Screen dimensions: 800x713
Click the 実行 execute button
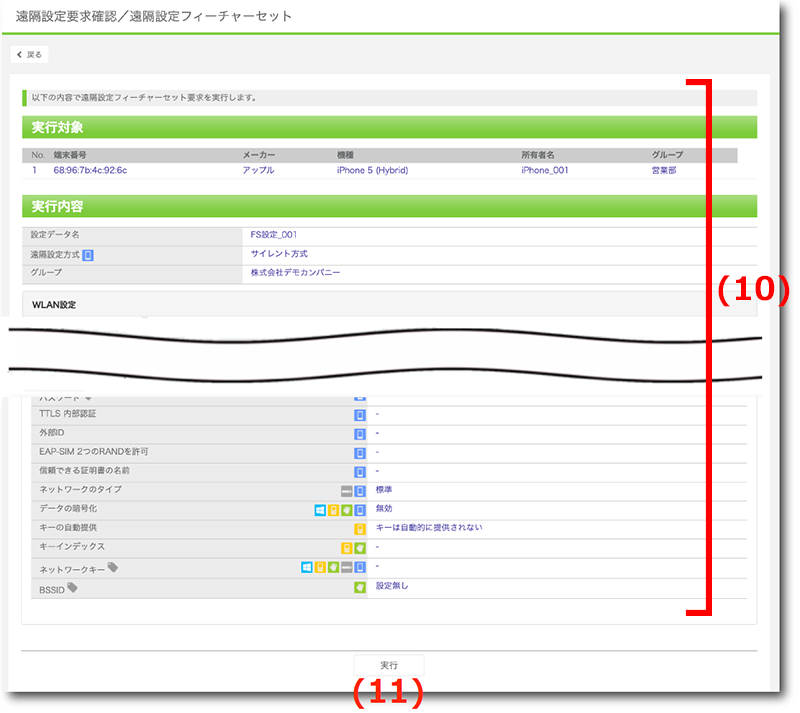click(389, 665)
